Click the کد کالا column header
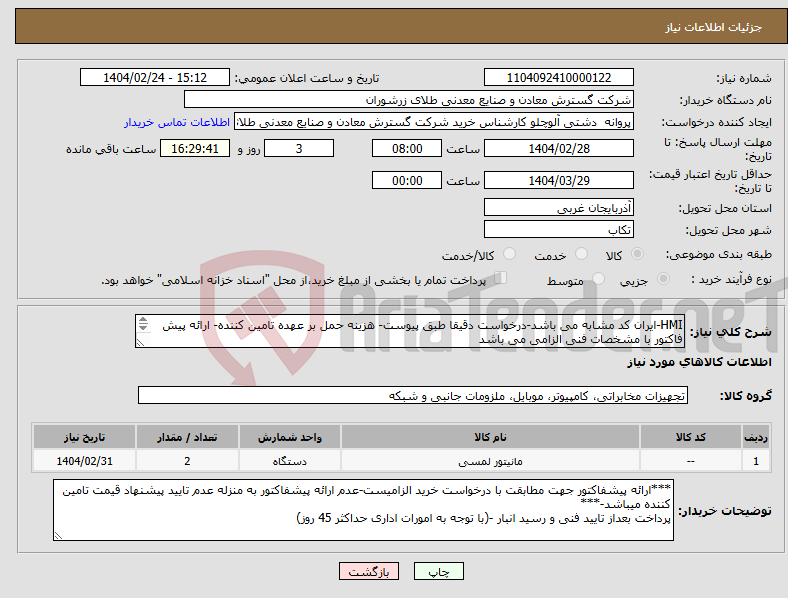Viewport: 788px width, 598px height. (x=691, y=437)
